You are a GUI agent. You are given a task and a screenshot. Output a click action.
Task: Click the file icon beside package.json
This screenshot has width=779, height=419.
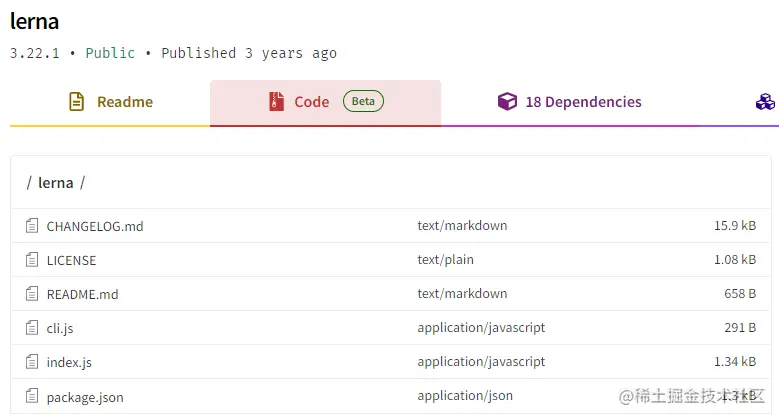tap(32, 396)
